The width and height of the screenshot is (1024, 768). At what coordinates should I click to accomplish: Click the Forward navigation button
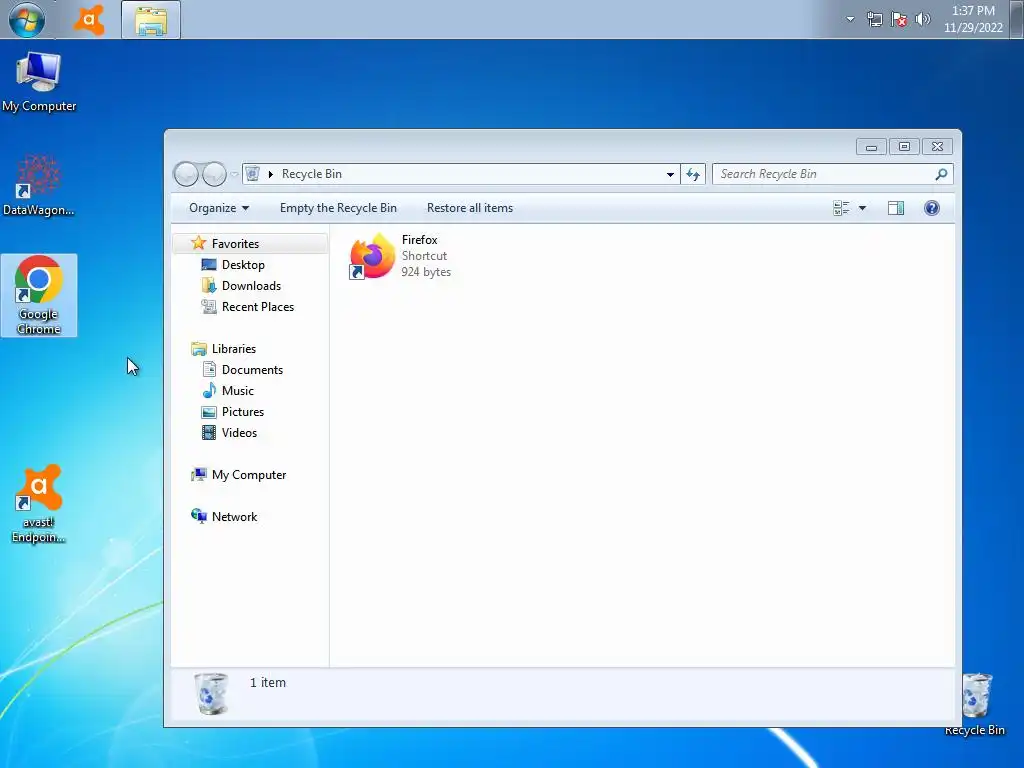point(214,174)
